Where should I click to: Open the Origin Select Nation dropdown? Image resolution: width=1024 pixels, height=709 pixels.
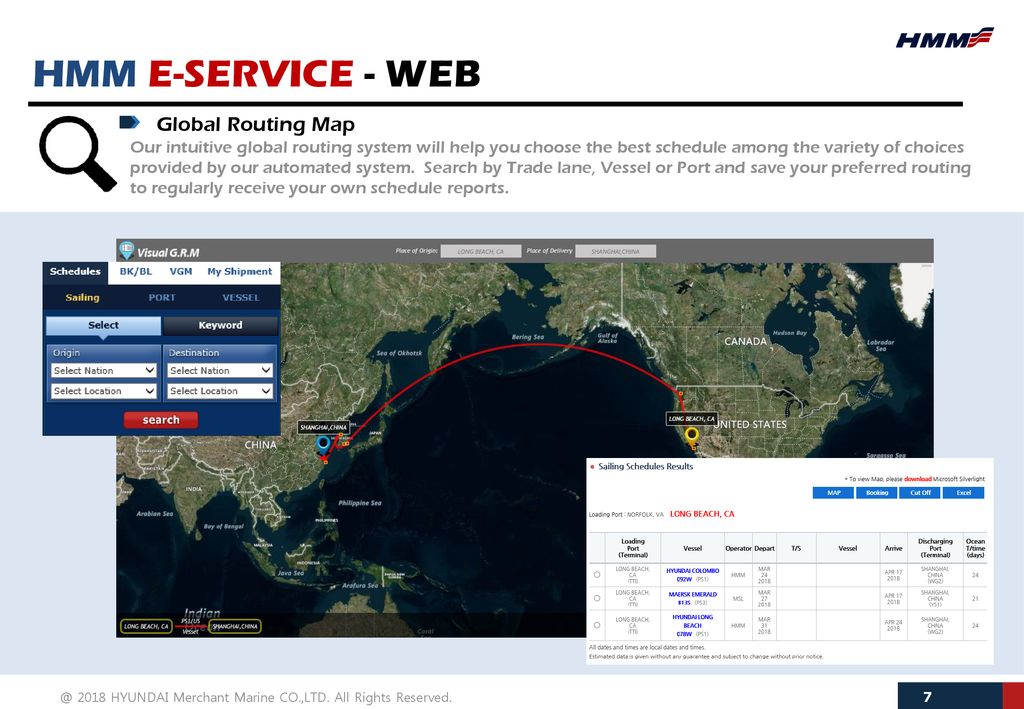tap(104, 370)
